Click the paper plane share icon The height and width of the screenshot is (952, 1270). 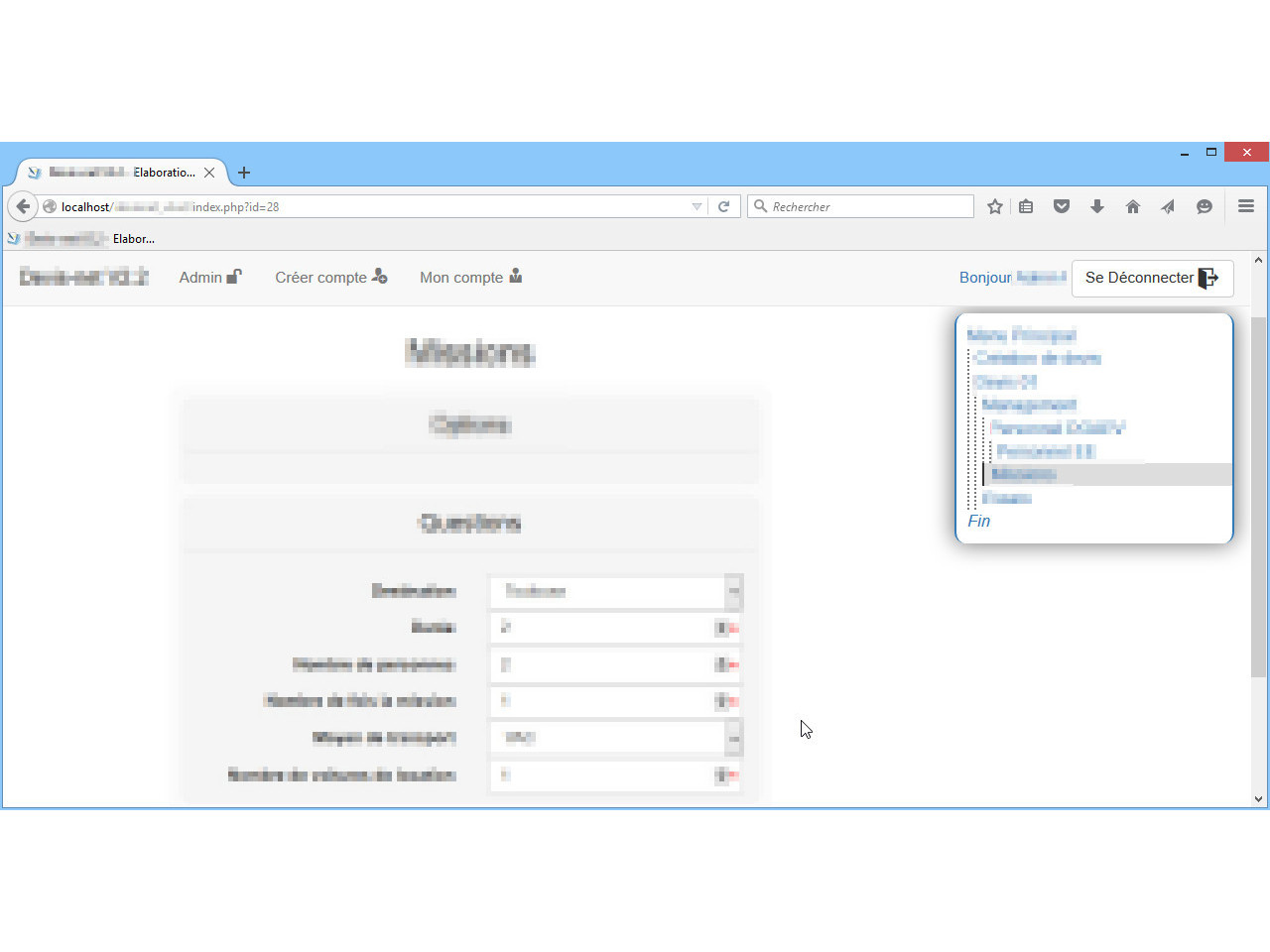point(1168,206)
